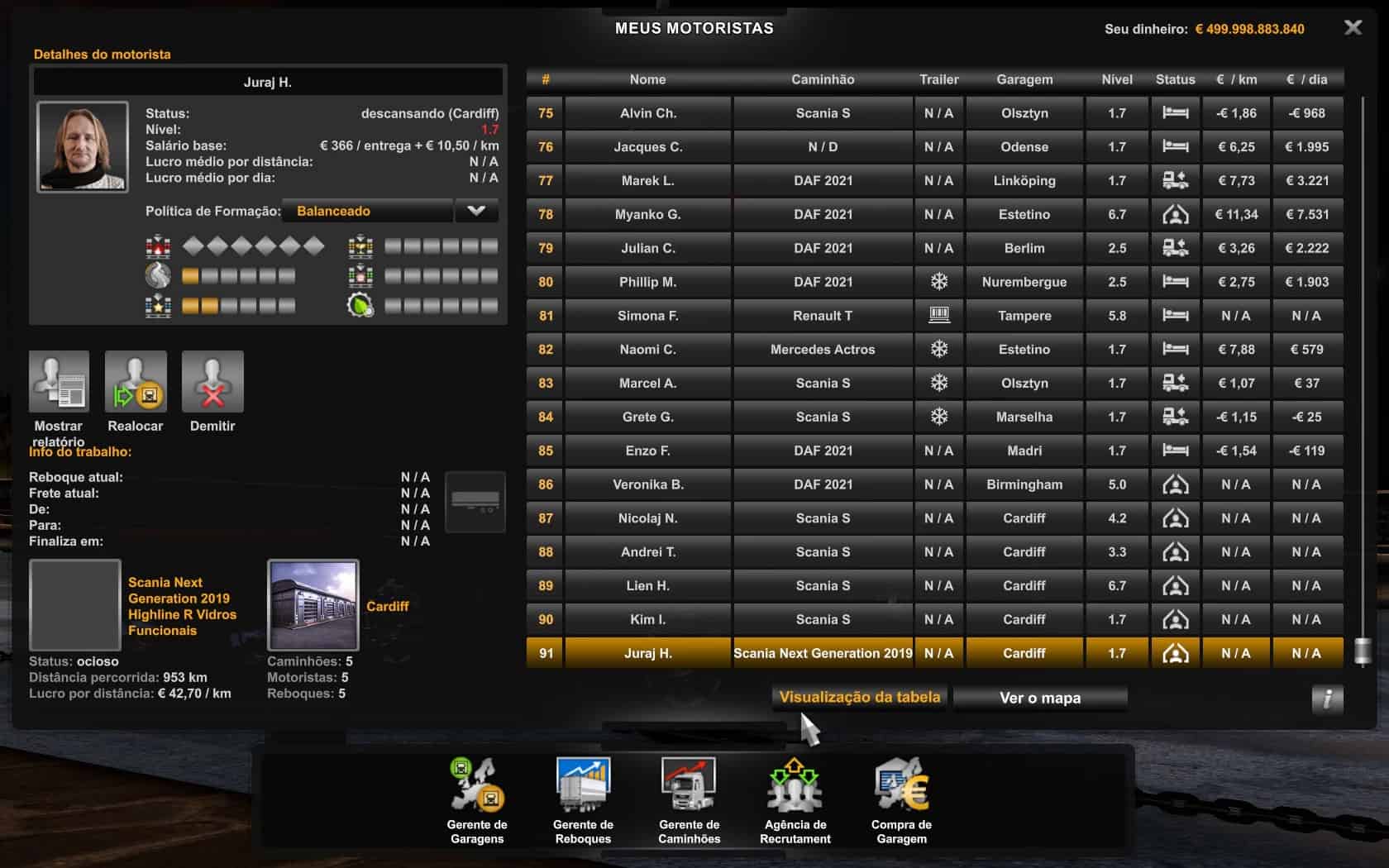Click the Mostrar relatório icon
Screen dimensions: 1389x868
pos(59,382)
